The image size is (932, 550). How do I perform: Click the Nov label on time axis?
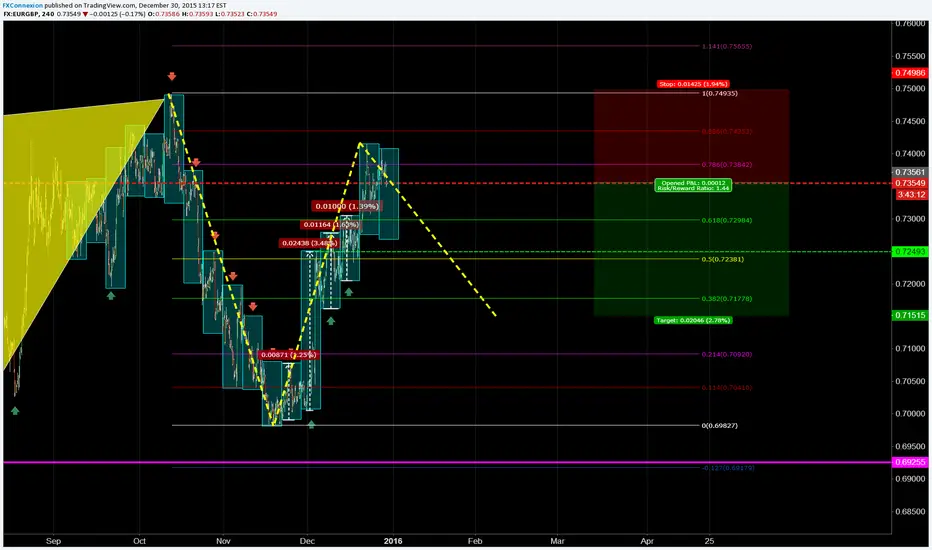tap(223, 541)
